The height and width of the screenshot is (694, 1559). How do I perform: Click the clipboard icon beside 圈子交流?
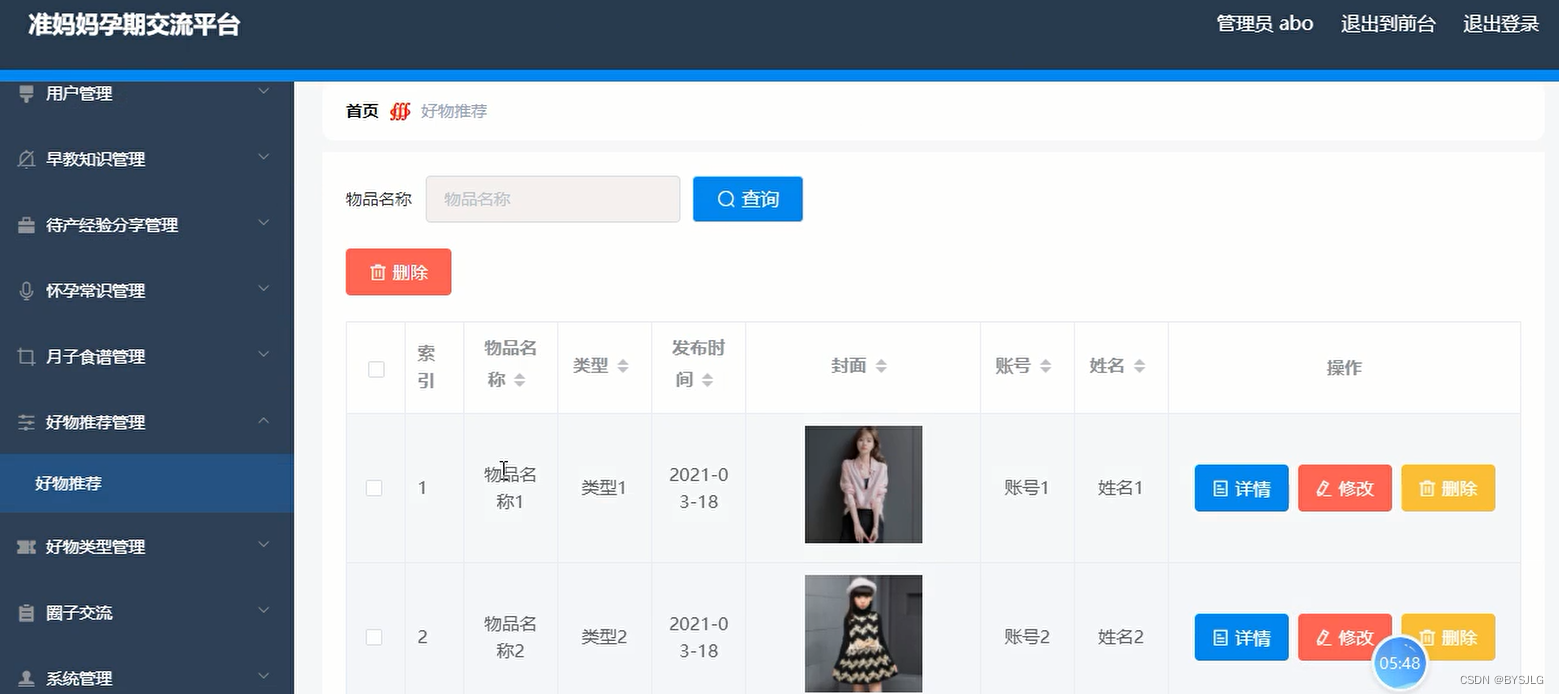tap(27, 613)
